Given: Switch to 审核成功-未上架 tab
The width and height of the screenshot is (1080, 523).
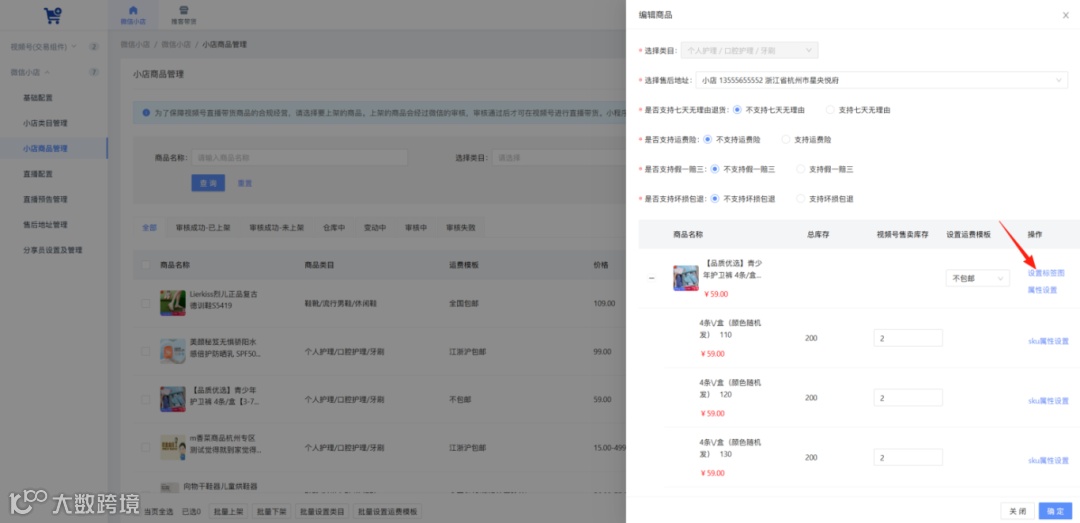Looking at the screenshot, I should click(x=276, y=227).
